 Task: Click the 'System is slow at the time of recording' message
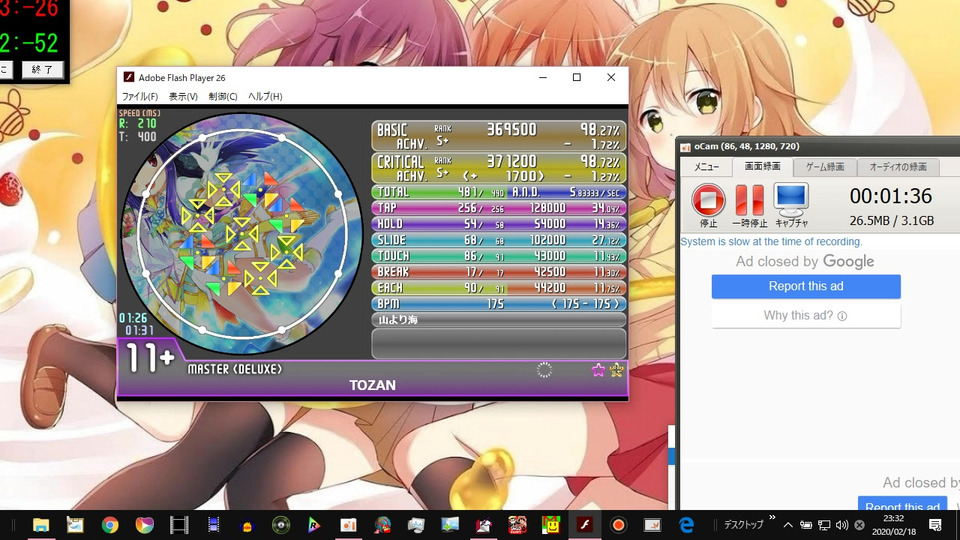(771, 241)
